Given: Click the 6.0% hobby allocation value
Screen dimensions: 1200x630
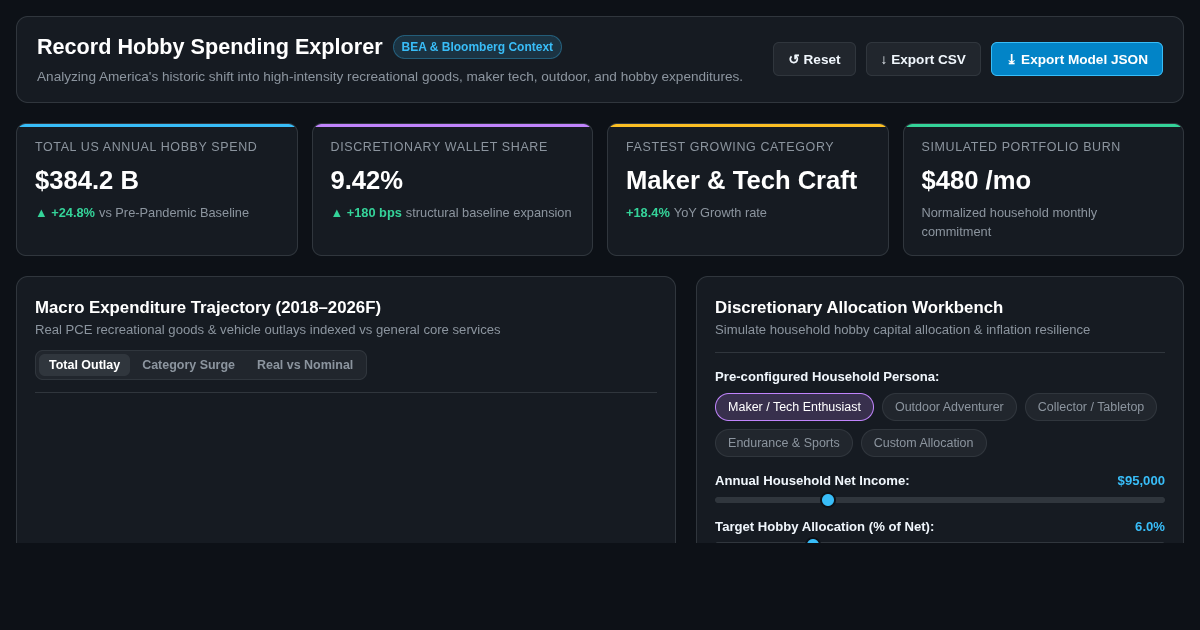Looking at the screenshot, I should coord(1150,526).
